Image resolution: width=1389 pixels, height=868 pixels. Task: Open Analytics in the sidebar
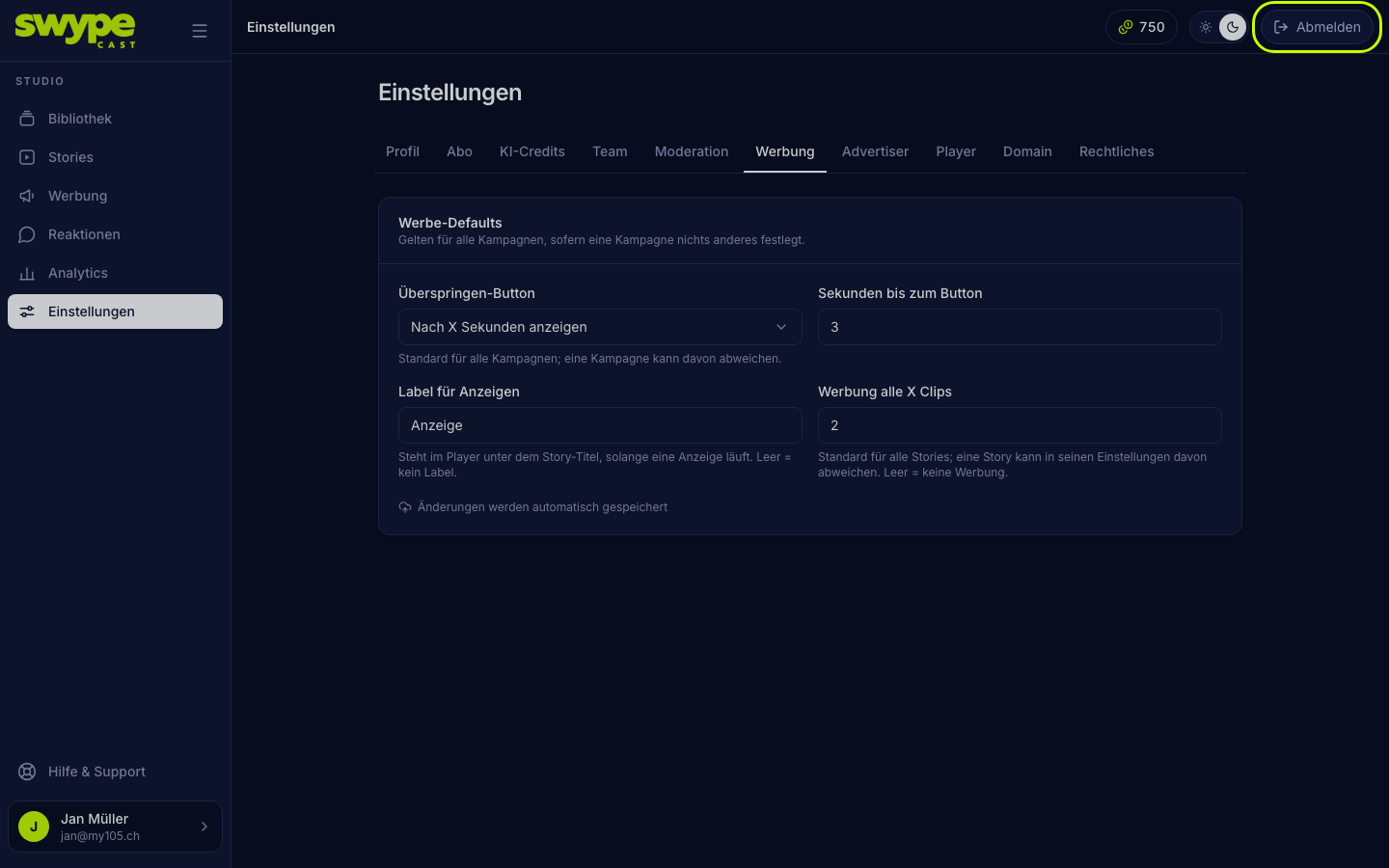[115, 273]
